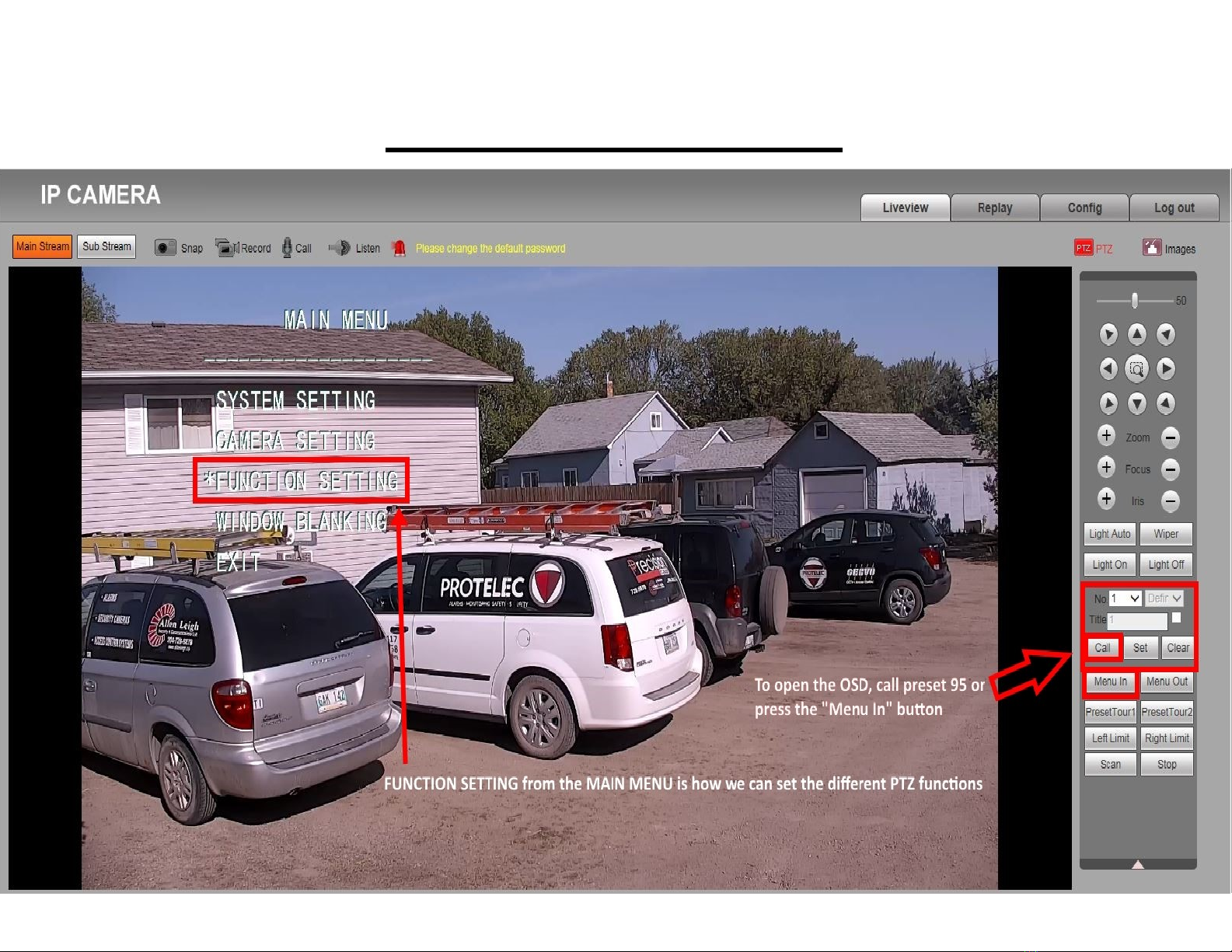The image size is (1232, 952).
Task: Click the red alarm siren icon
Action: click(x=399, y=249)
